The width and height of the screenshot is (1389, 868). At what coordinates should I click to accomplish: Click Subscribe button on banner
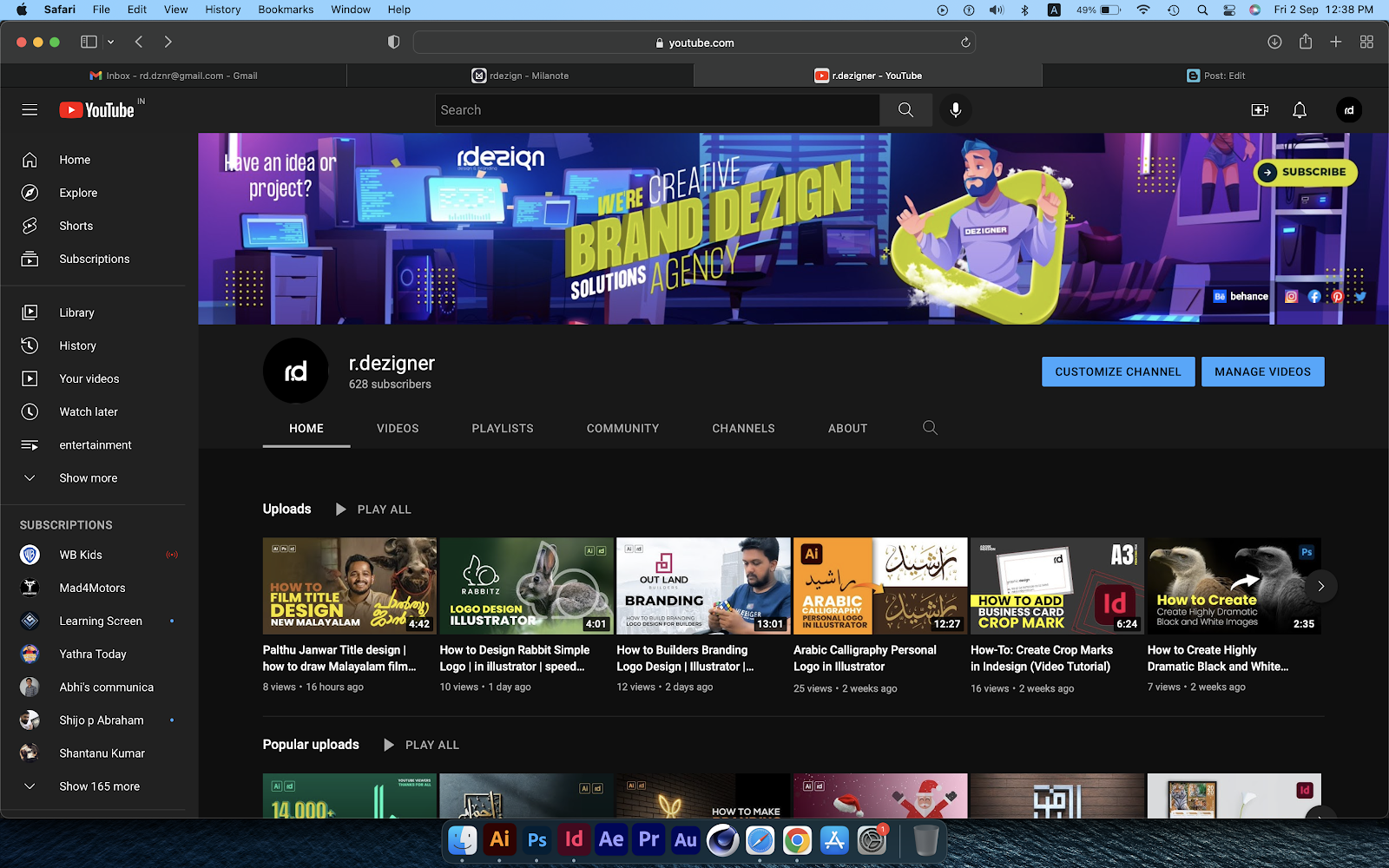(x=1305, y=172)
